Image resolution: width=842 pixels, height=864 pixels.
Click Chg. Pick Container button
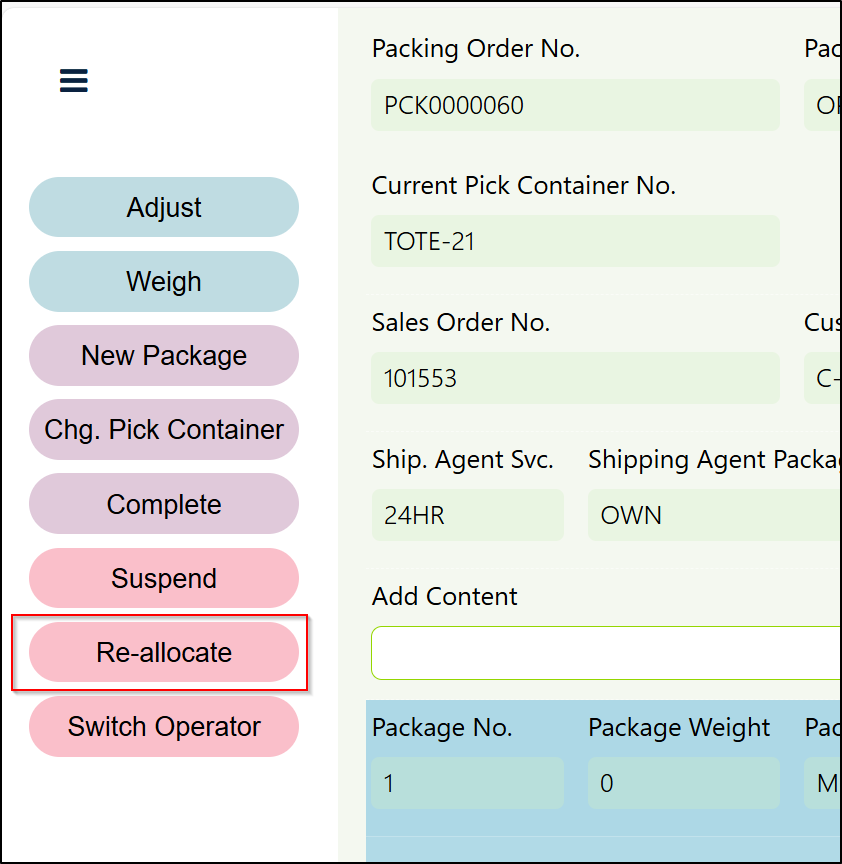tap(164, 429)
